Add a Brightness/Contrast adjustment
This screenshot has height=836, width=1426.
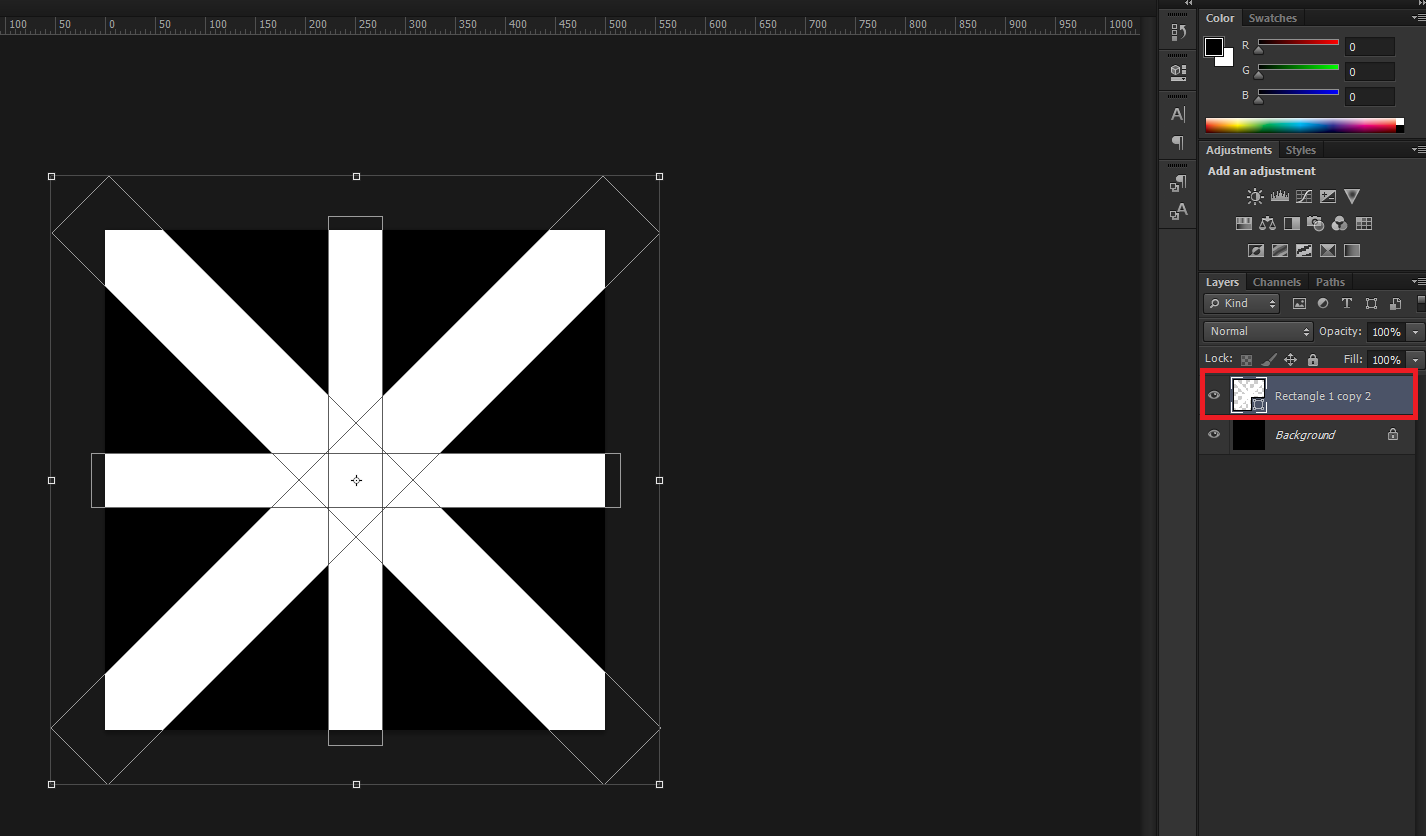pos(1255,197)
